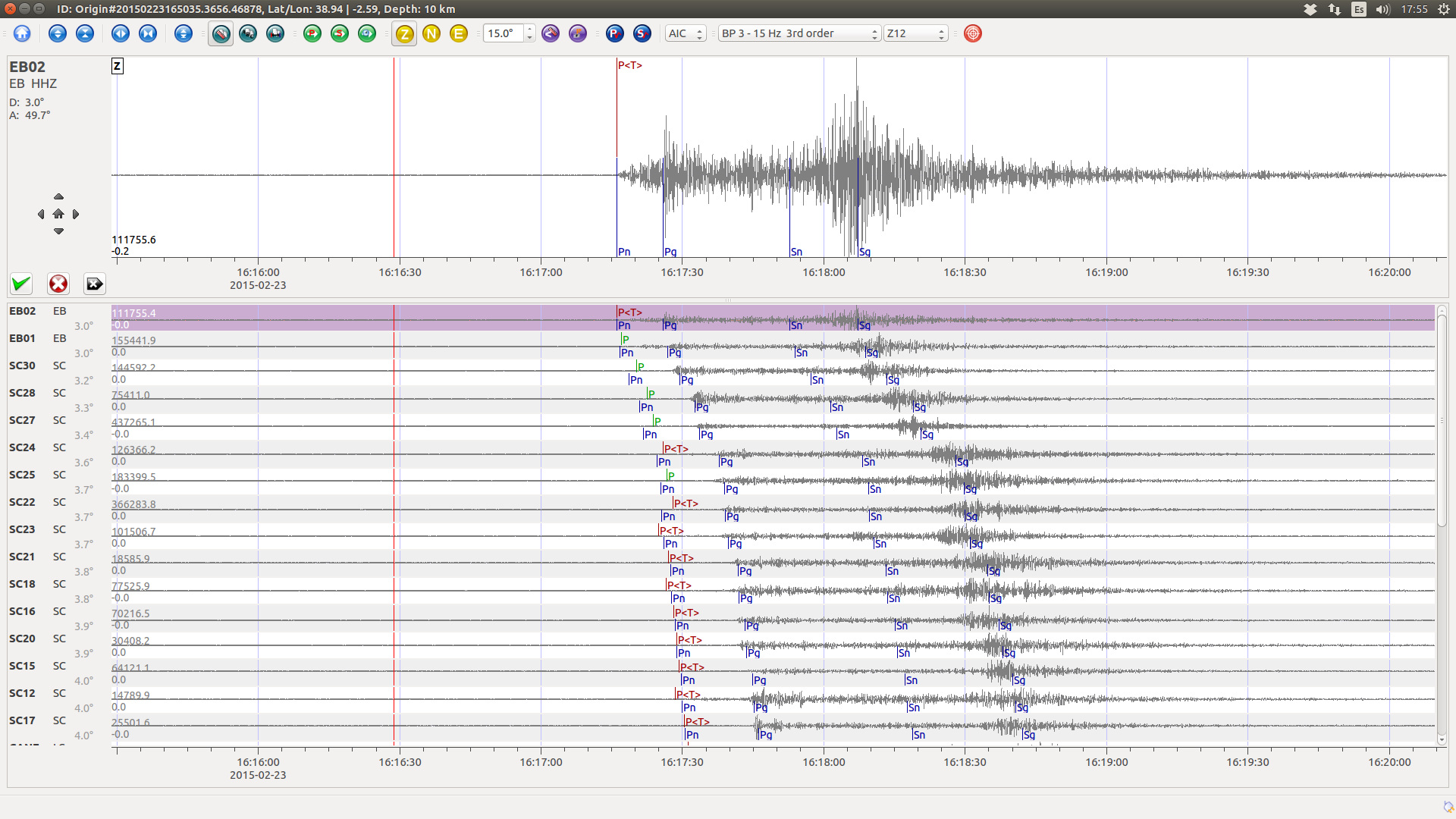Click the up arrow above the home pad
Image resolution: width=1456 pixels, height=819 pixels.
point(58,196)
